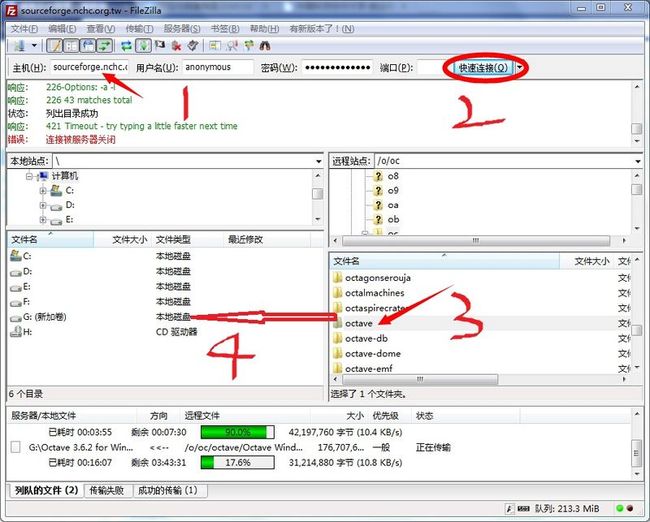Select the ob folder in remote tree

pyautogui.click(x=393, y=219)
